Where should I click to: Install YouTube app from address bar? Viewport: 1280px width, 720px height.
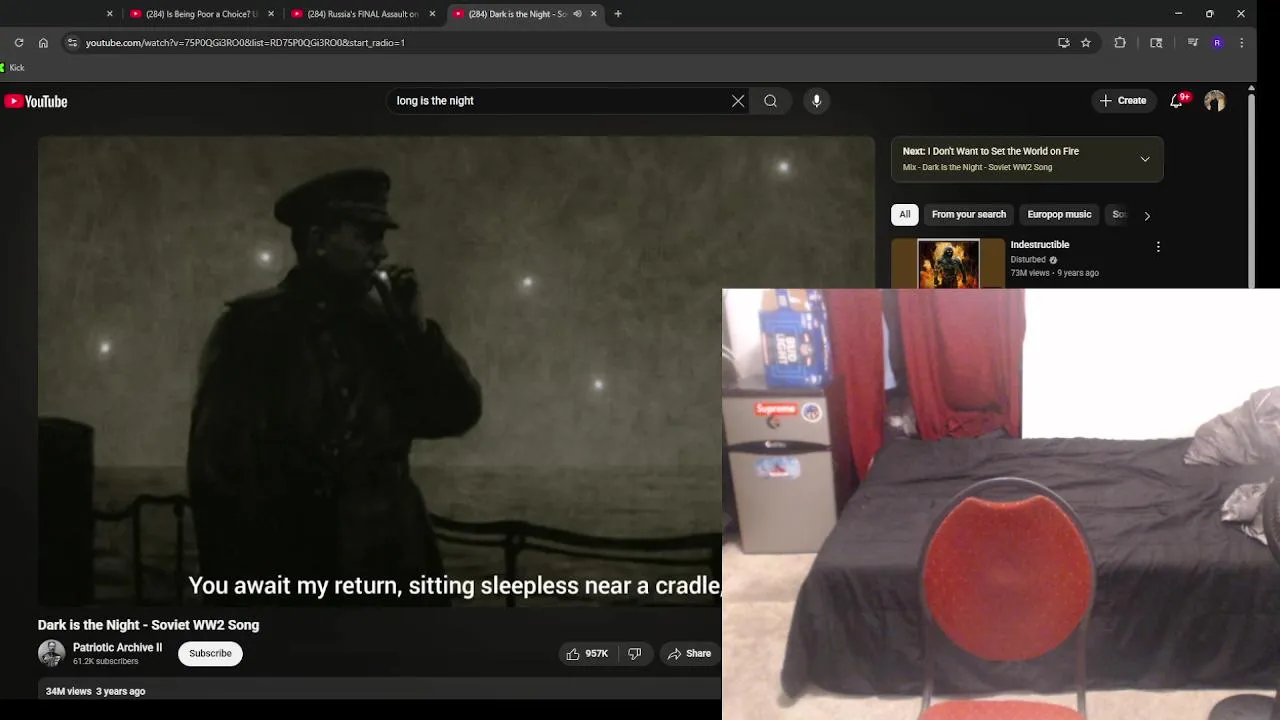(1063, 43)
